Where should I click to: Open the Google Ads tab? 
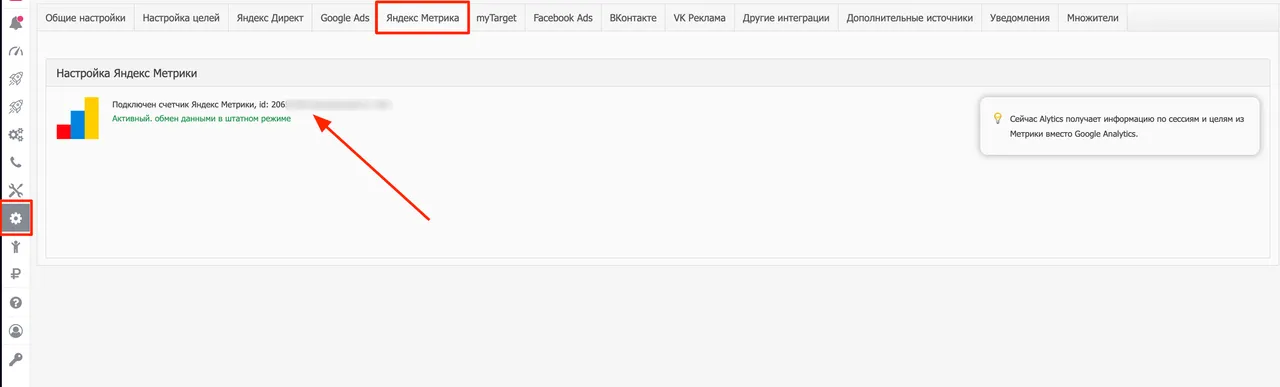pyautogui.click(x=345, y=18)
